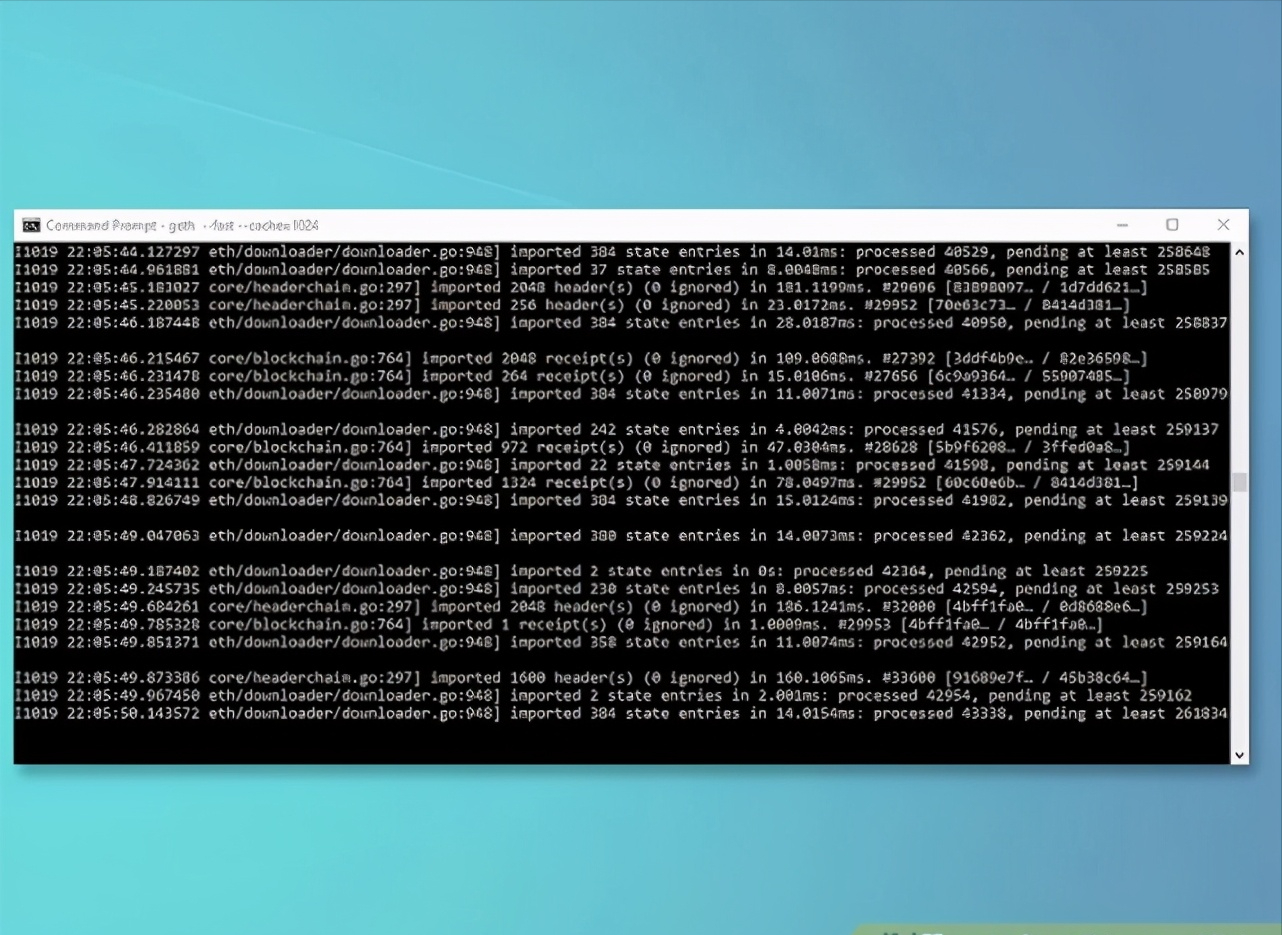Minimize the Command Prompt geth window

pyautogui.click(x=1122, y=225)
